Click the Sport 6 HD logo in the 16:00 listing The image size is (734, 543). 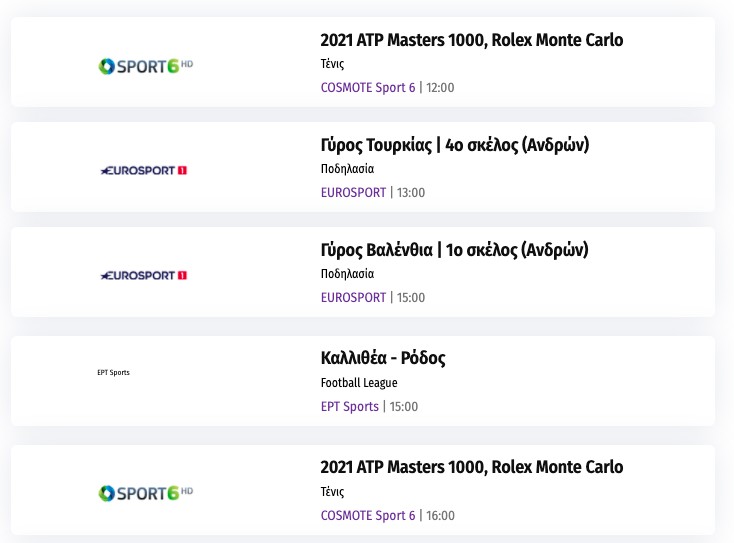[145, 493]
